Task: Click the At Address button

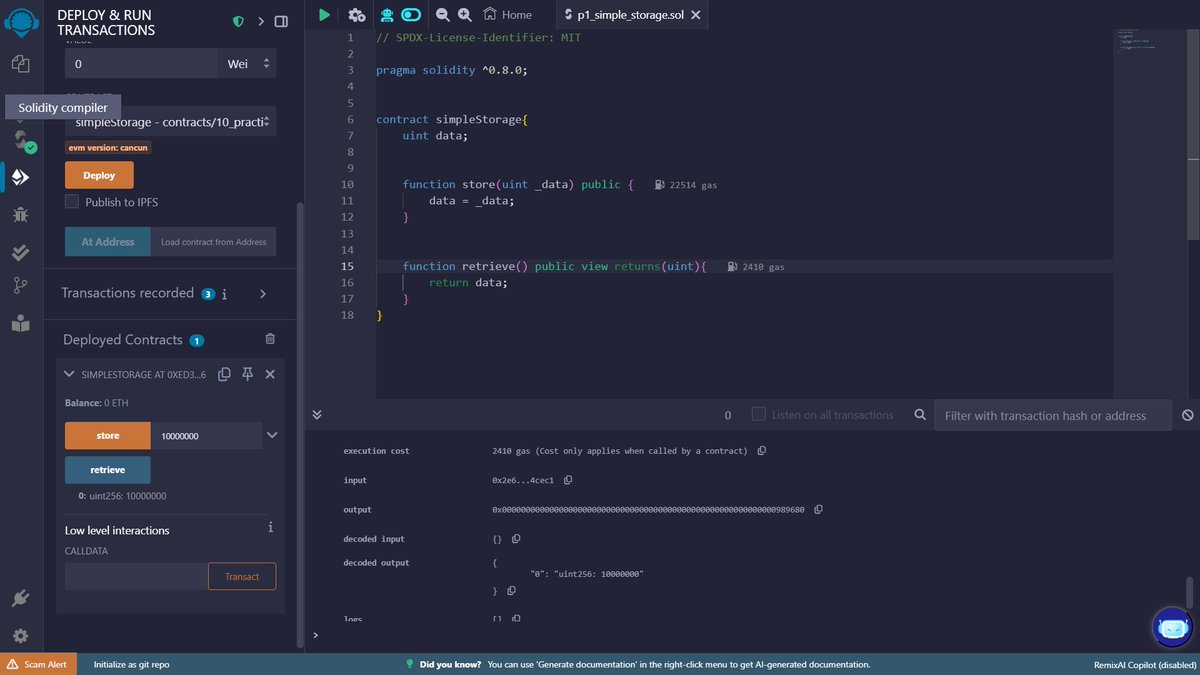Action: coord(108,242)
